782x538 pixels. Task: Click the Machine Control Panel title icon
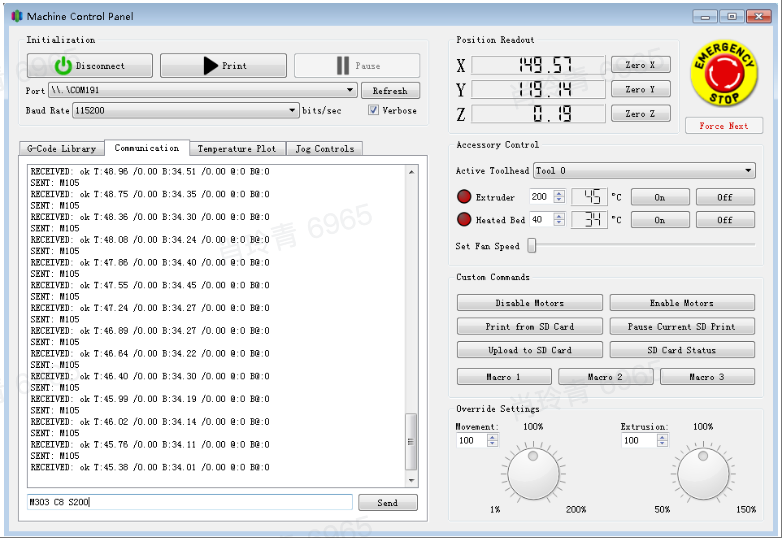click(16, 16)
